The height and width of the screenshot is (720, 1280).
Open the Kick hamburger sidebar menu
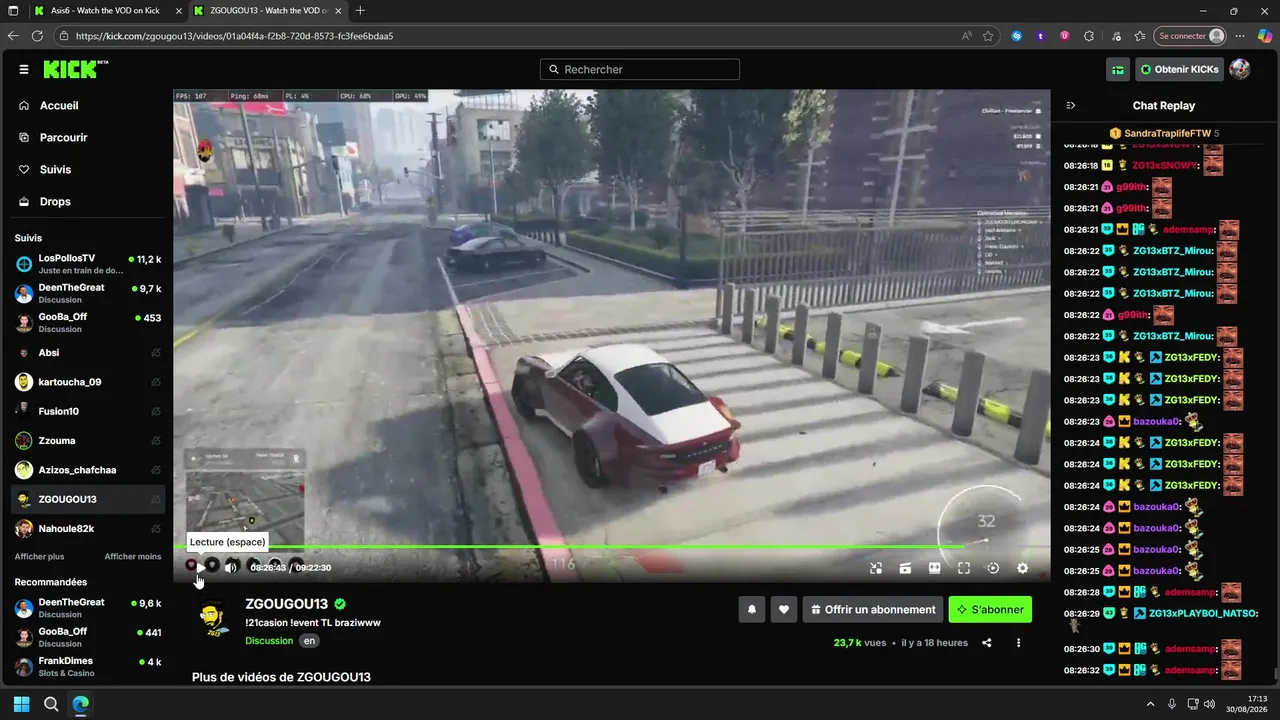24,69
